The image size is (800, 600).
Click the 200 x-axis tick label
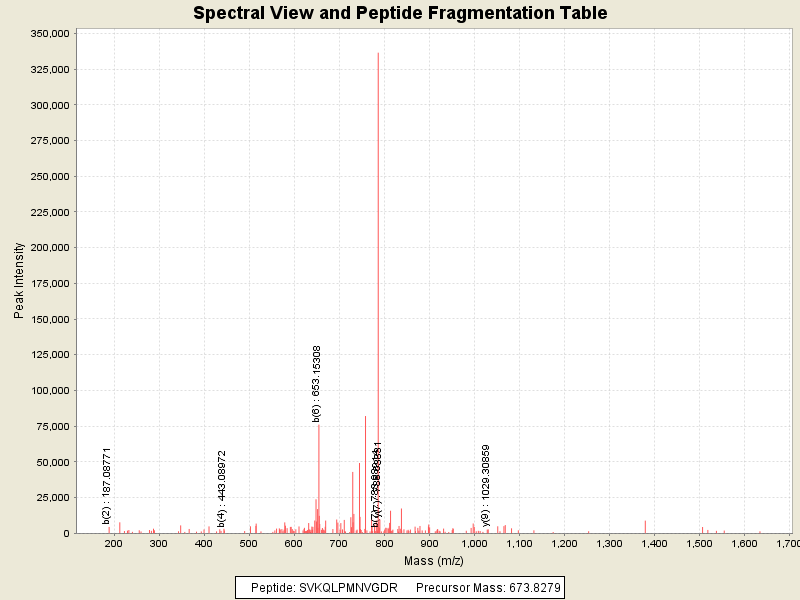point(113,543)
